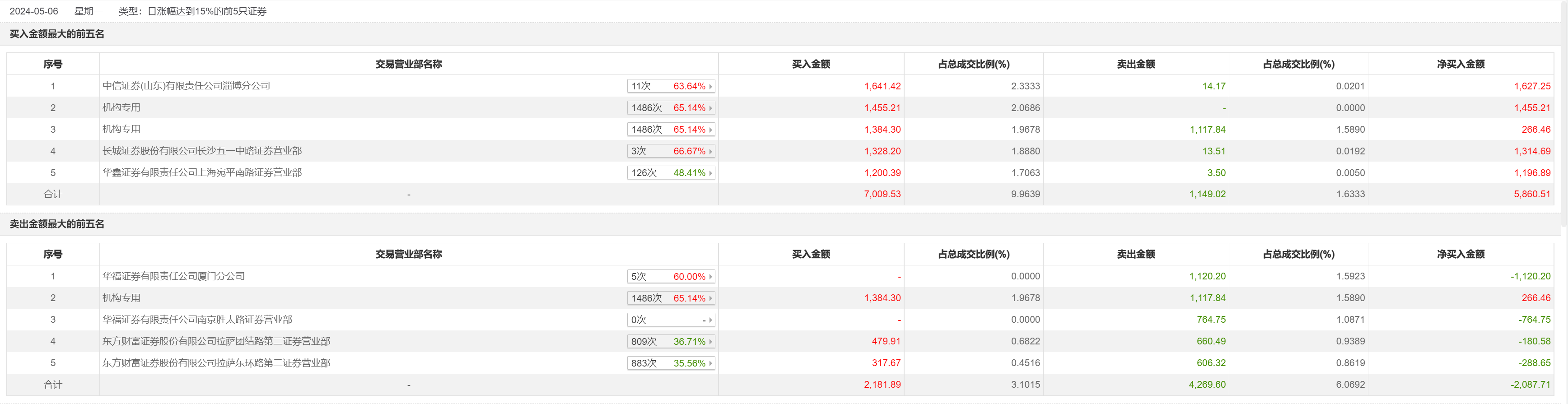Click the arrow next to 5次 60.00%
1568x404 pixels.
(x=710, y=277)
